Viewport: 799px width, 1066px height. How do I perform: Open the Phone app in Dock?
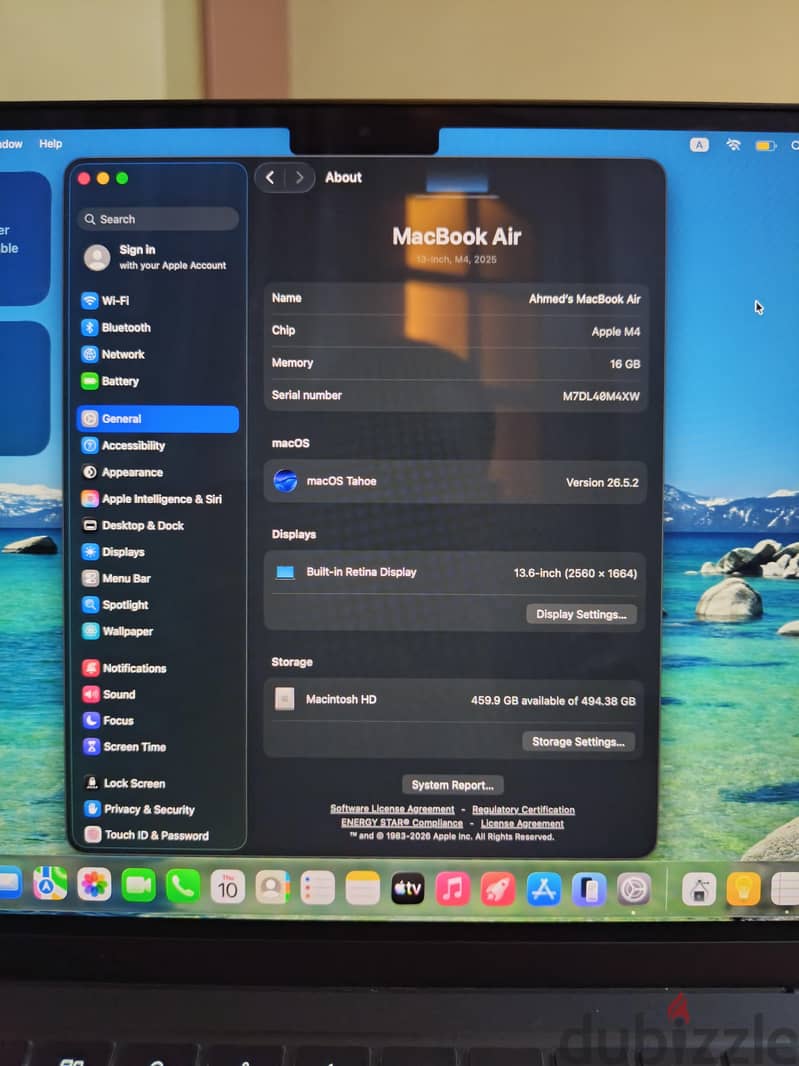183,886
